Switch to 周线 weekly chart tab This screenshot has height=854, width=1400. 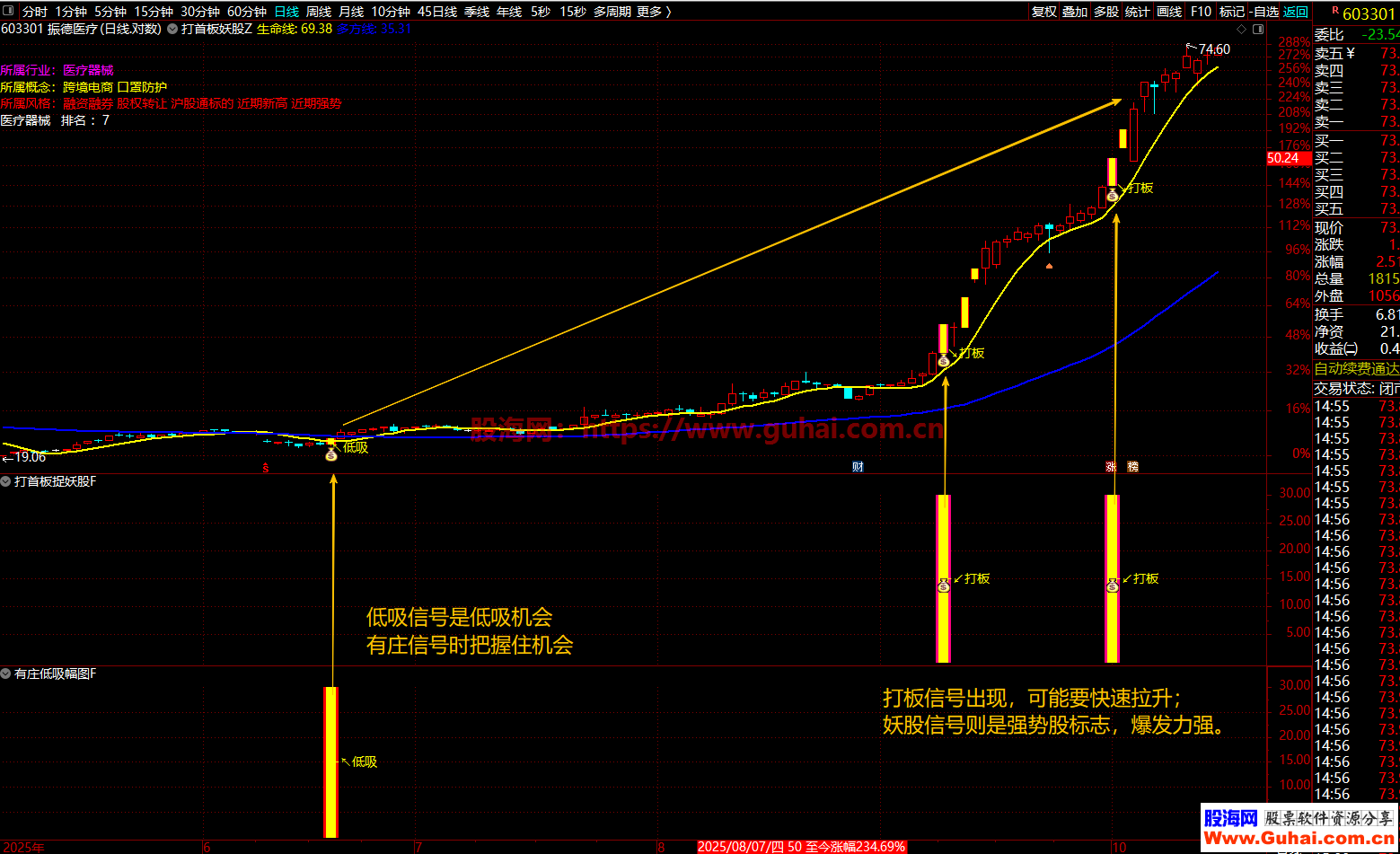point(318,12)
